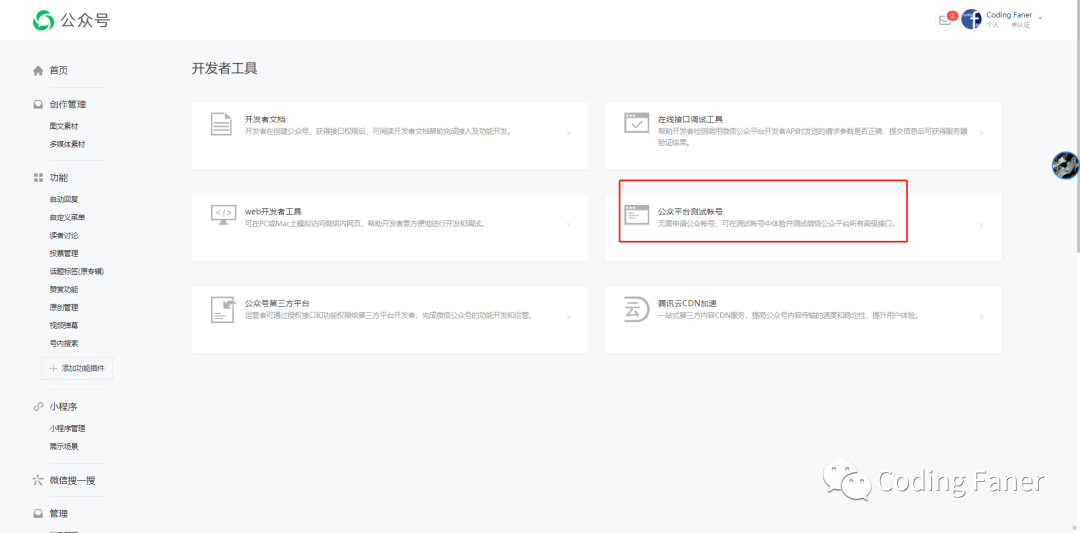Image resolution: width=1080 pixels, height=533 pixels.
Task: Go to 首页 in the sidebar
Action: [x=59, y=70]
